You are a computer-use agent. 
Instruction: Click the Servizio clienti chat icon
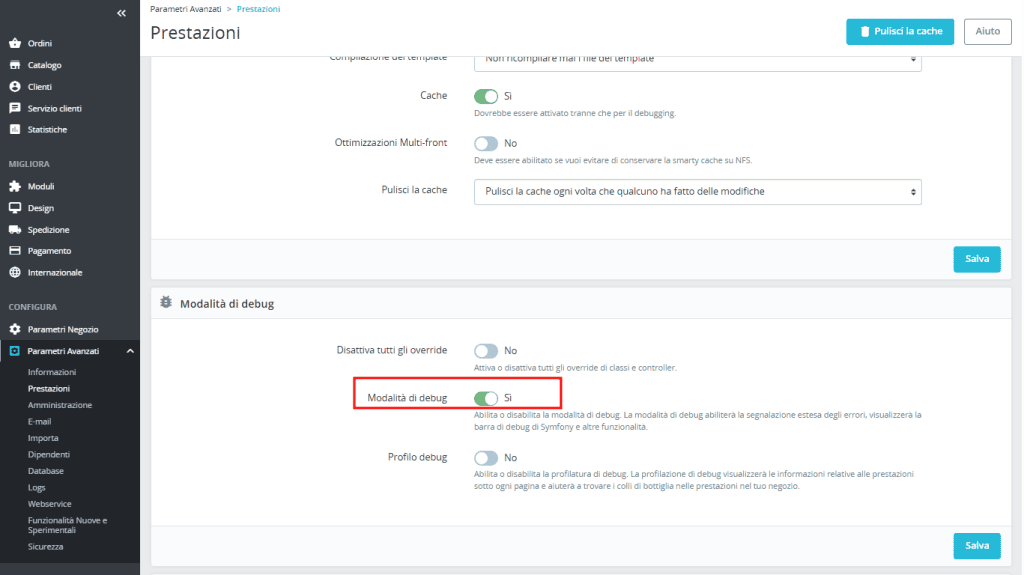15,108
